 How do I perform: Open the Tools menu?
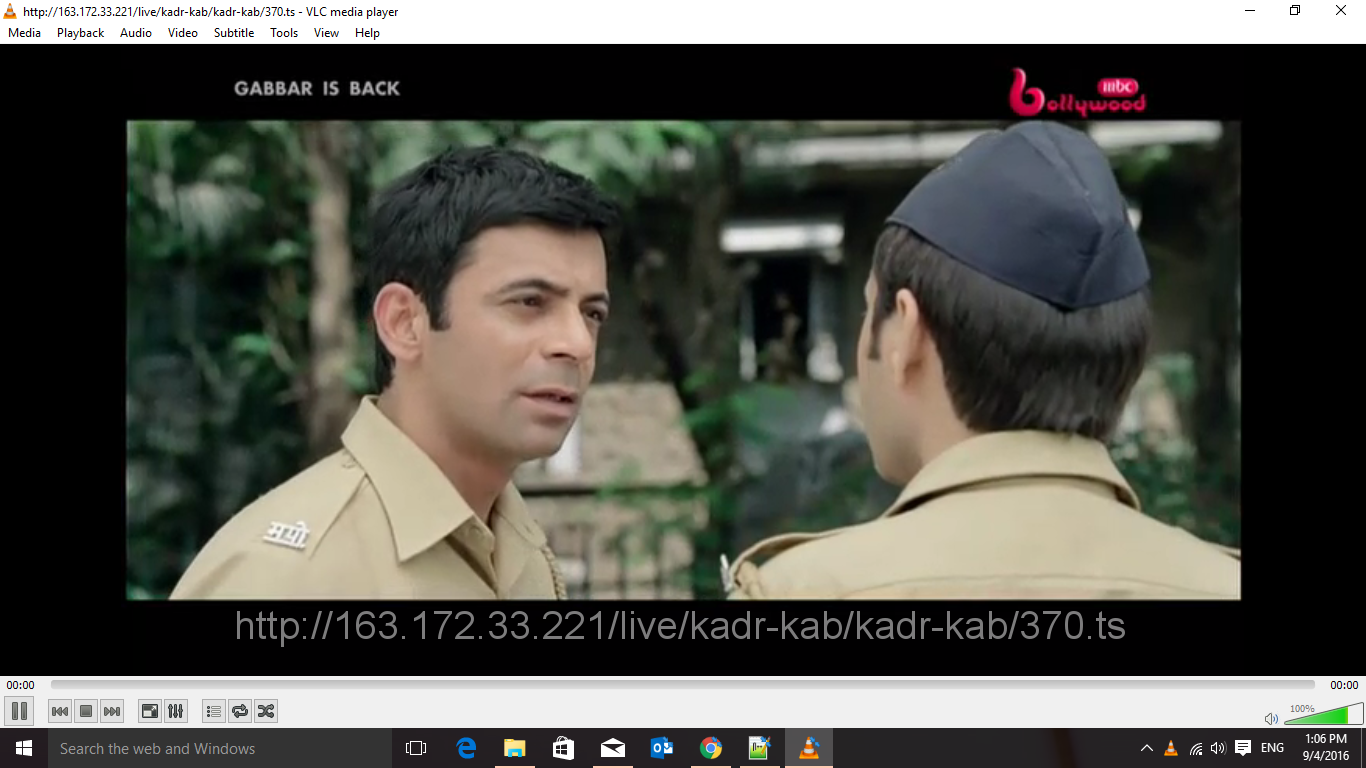point(284,33)
